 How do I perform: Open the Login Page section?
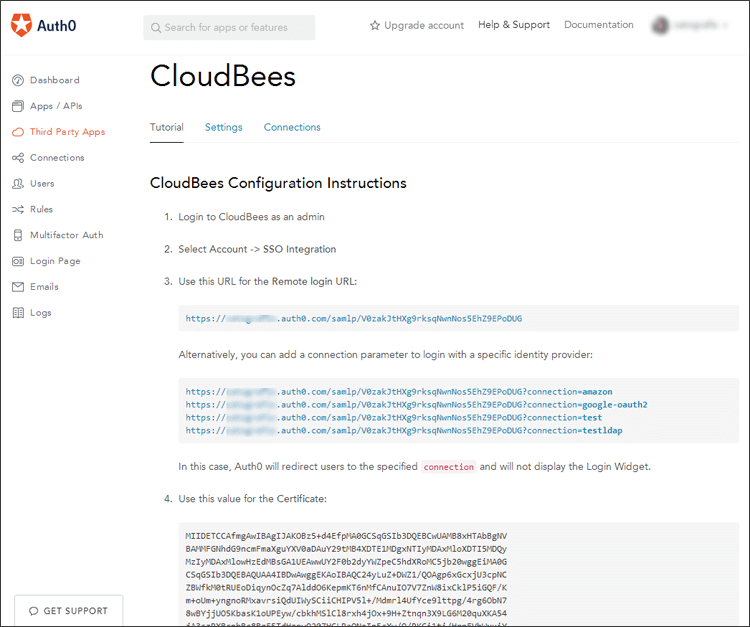[55, 261]
